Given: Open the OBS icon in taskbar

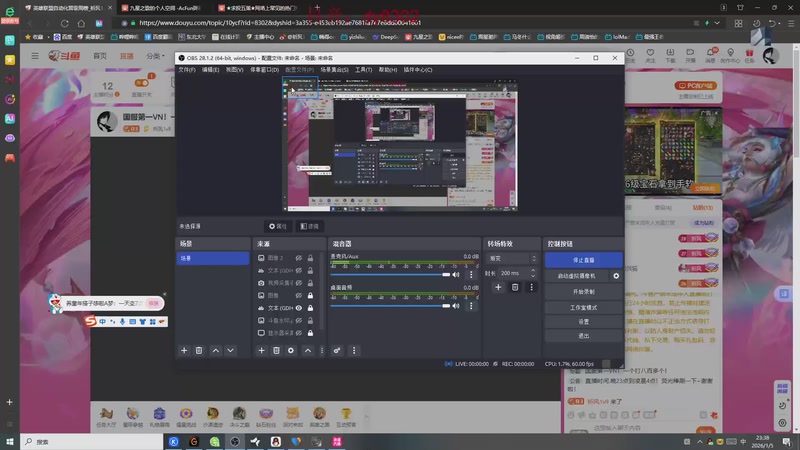Looking at the screenshot, I should [235, 441].
